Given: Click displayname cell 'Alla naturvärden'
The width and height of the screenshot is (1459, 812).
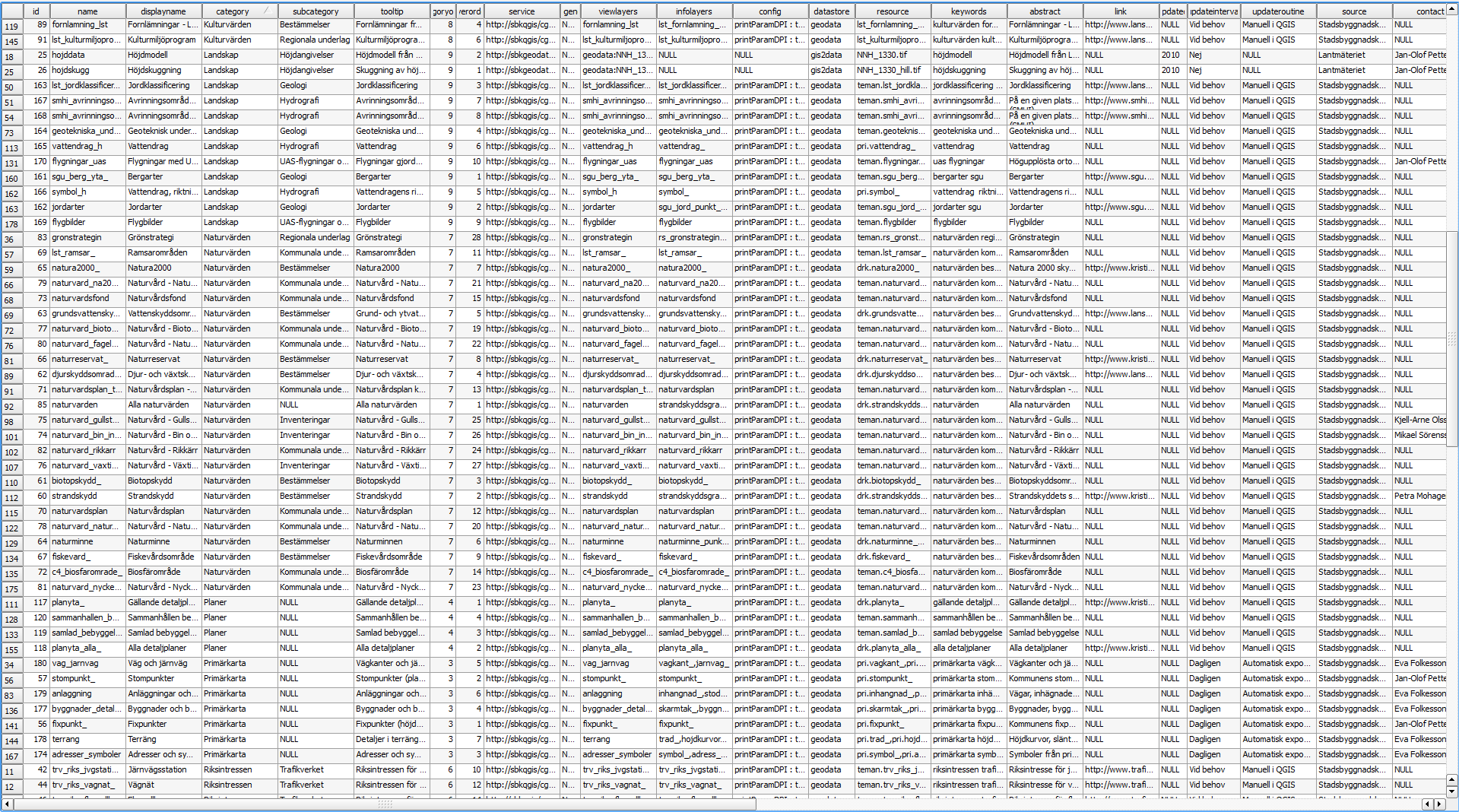Looking at the screenshot, I should [163, 404].
